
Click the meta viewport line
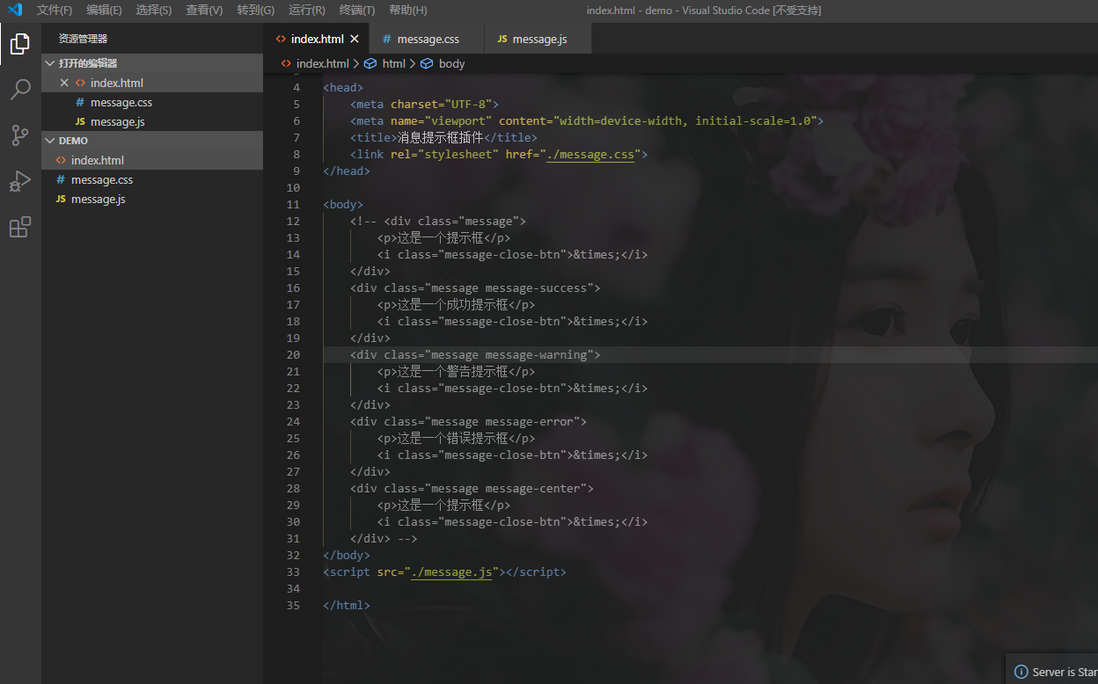pyautogui.click(x=587, y=121)
